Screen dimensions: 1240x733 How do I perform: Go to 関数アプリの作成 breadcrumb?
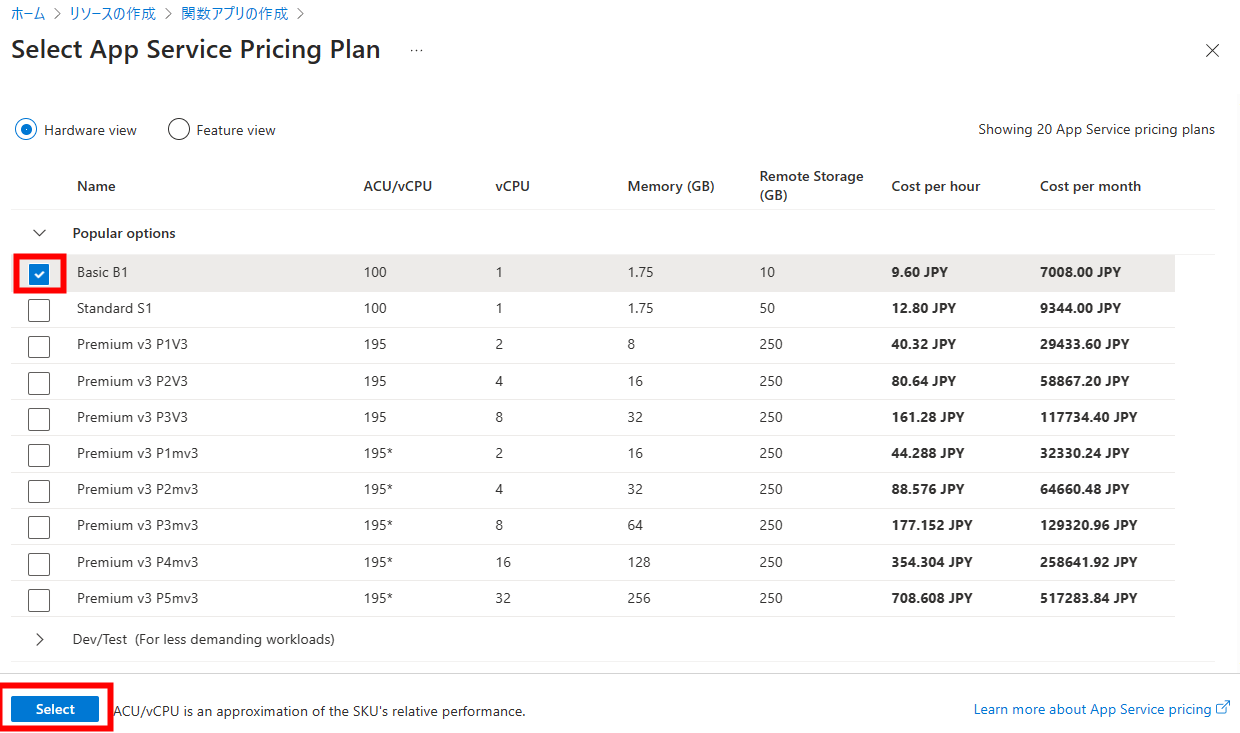[x=234, y=14]
